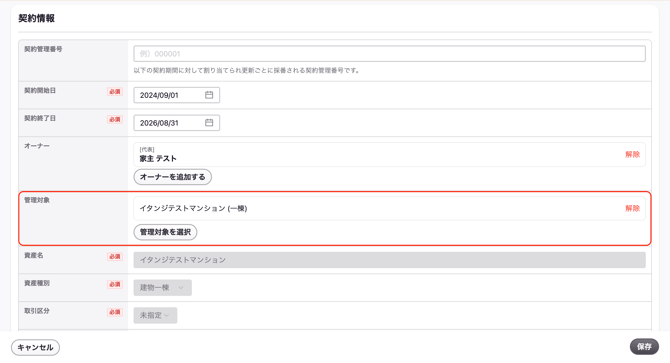Click the 2024/09/01 start date field
The height and width of the screenshot is (363, 670).
176,95
